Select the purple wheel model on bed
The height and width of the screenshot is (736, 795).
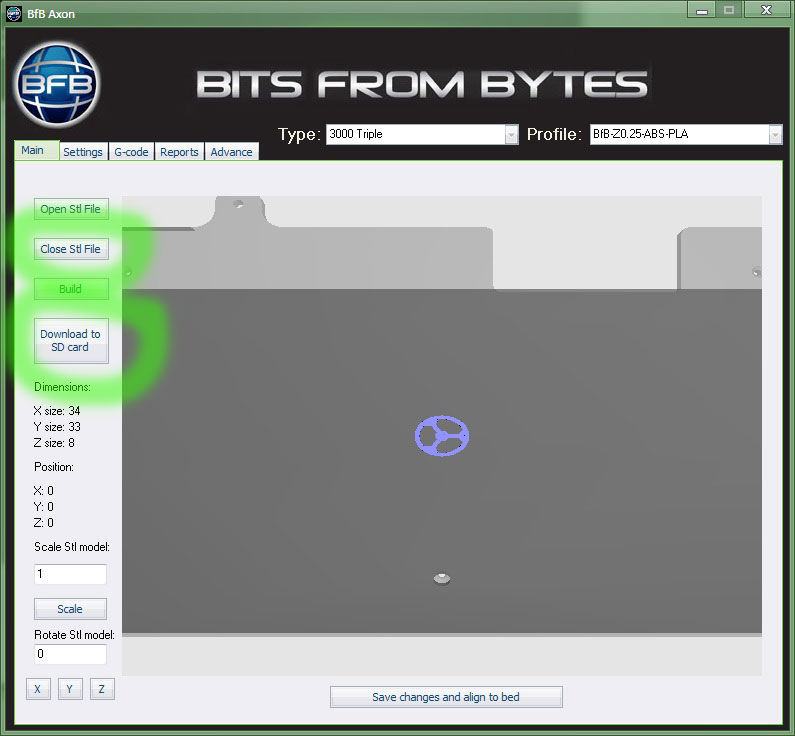click(x=442, y=436)
